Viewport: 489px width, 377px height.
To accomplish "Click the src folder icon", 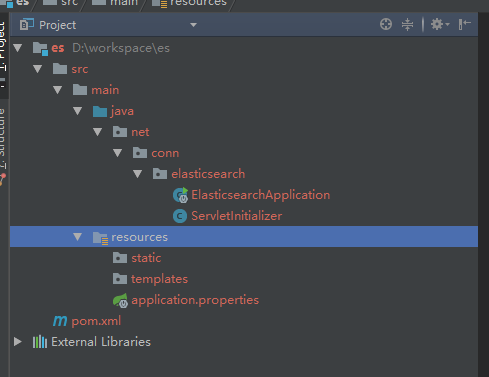I will [x=60, y=69].
